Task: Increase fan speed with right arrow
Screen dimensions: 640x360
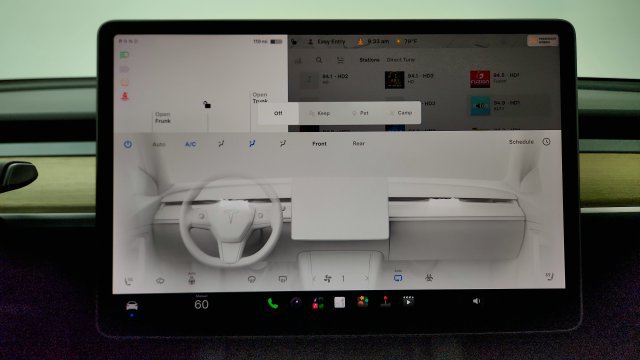Action: click(367, 278)
